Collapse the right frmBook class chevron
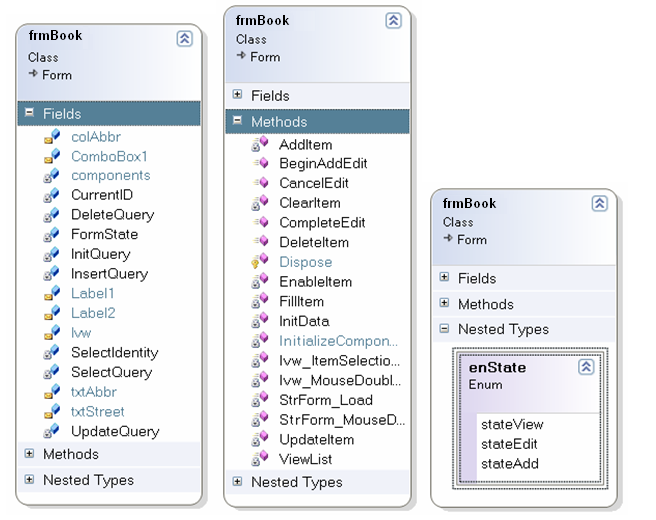Viewport: 656px width, 520px height. pos(599,204)
